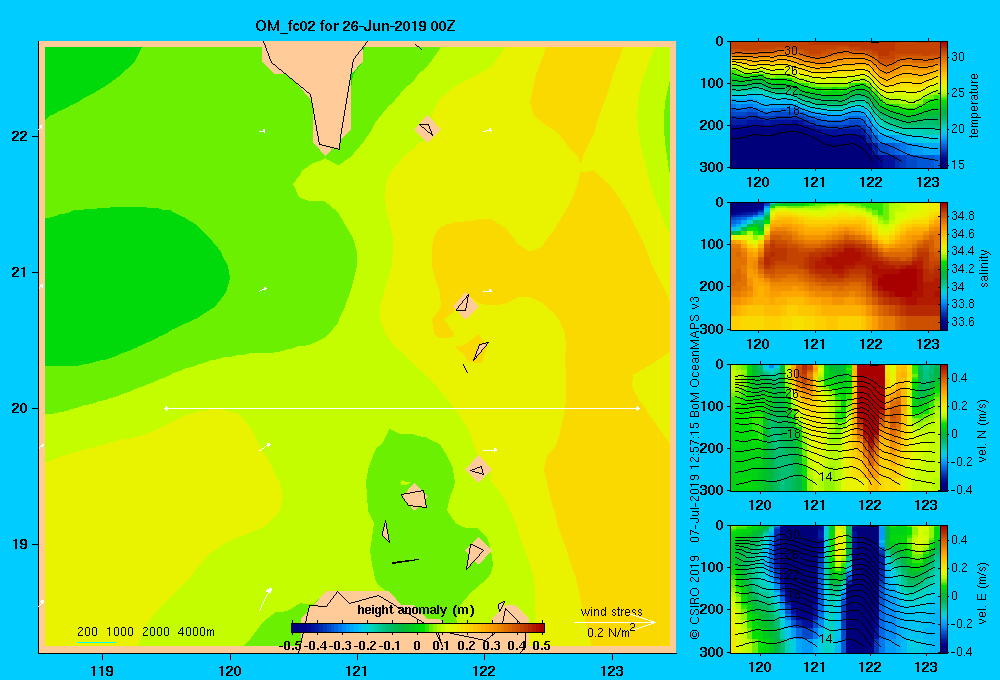Image resolution: width=1000 pixels, height=680 pixels.
Task: Click the salinity colorbar
Action: (944, 266)
